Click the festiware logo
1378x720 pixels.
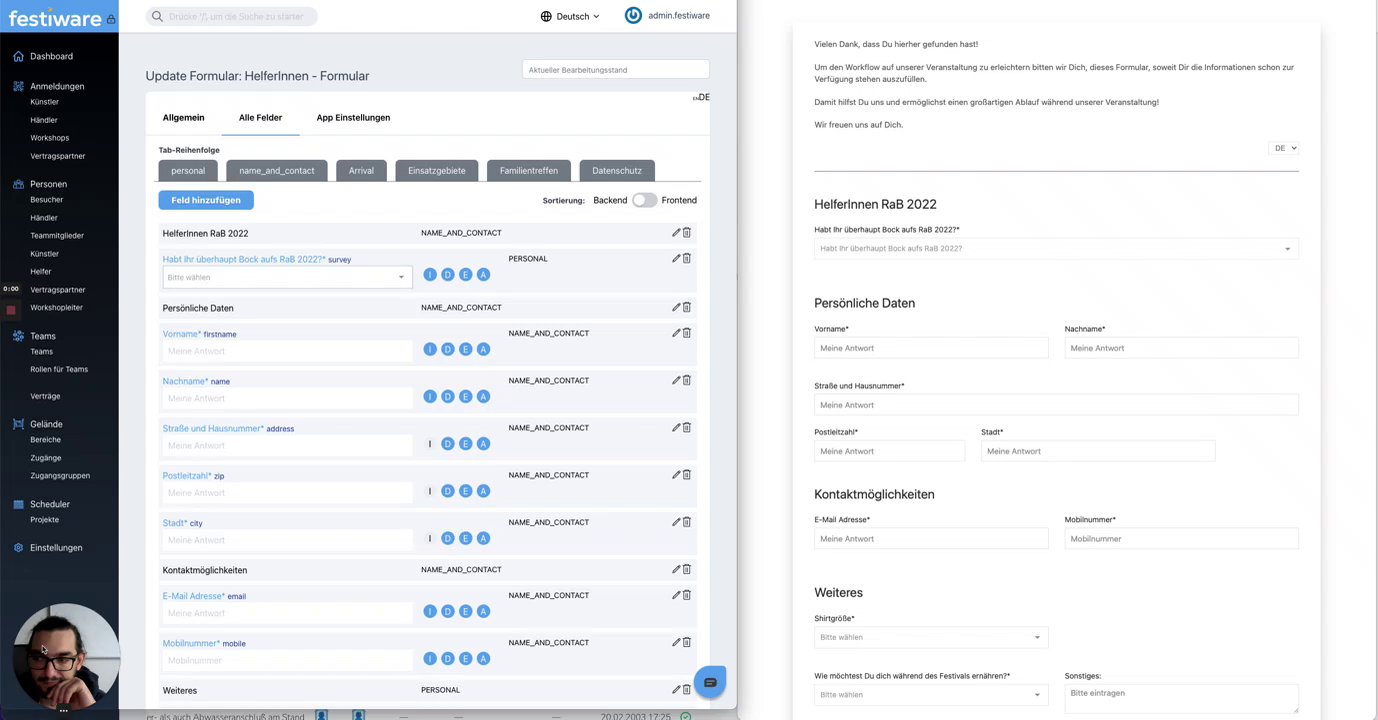[55, 17]
